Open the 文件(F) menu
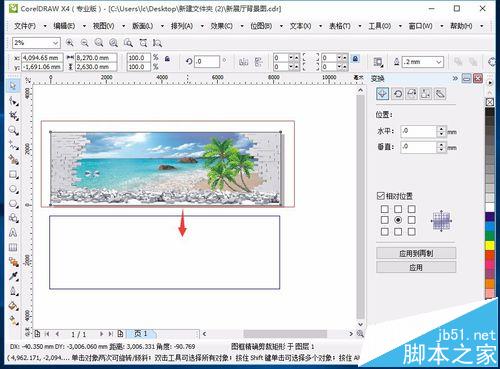The width and height of the screenshot is (500, 369). tap(25, 26)
